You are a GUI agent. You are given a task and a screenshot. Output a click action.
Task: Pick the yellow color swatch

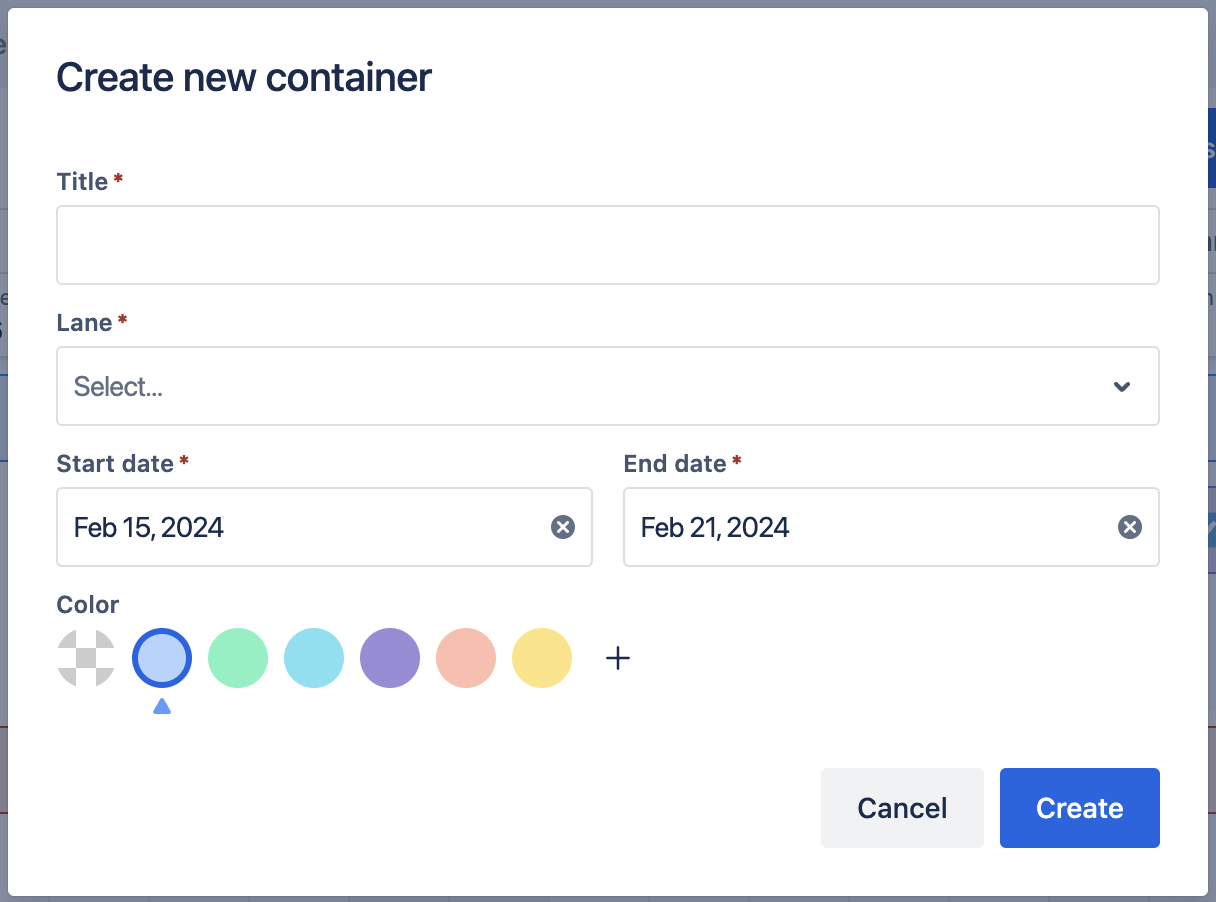point(542,658)
